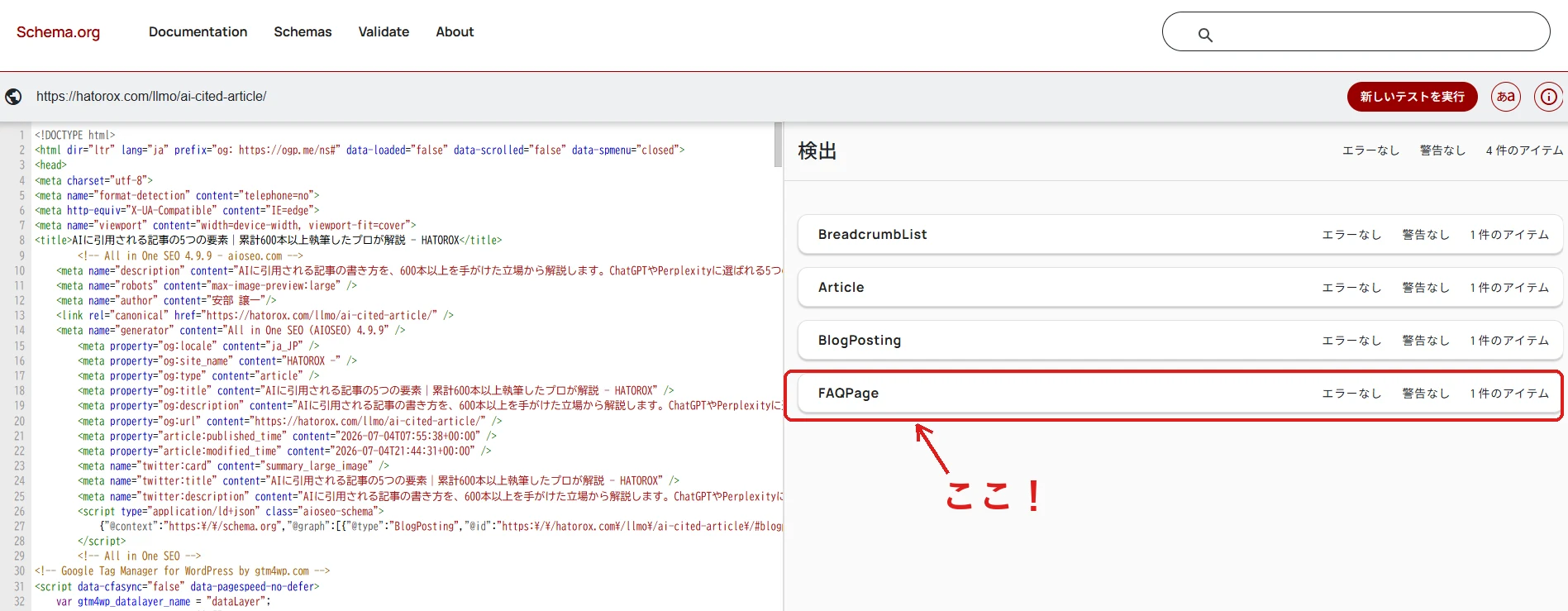Focus the site search field
The image size is (1568, 611).
point(1356,31)
